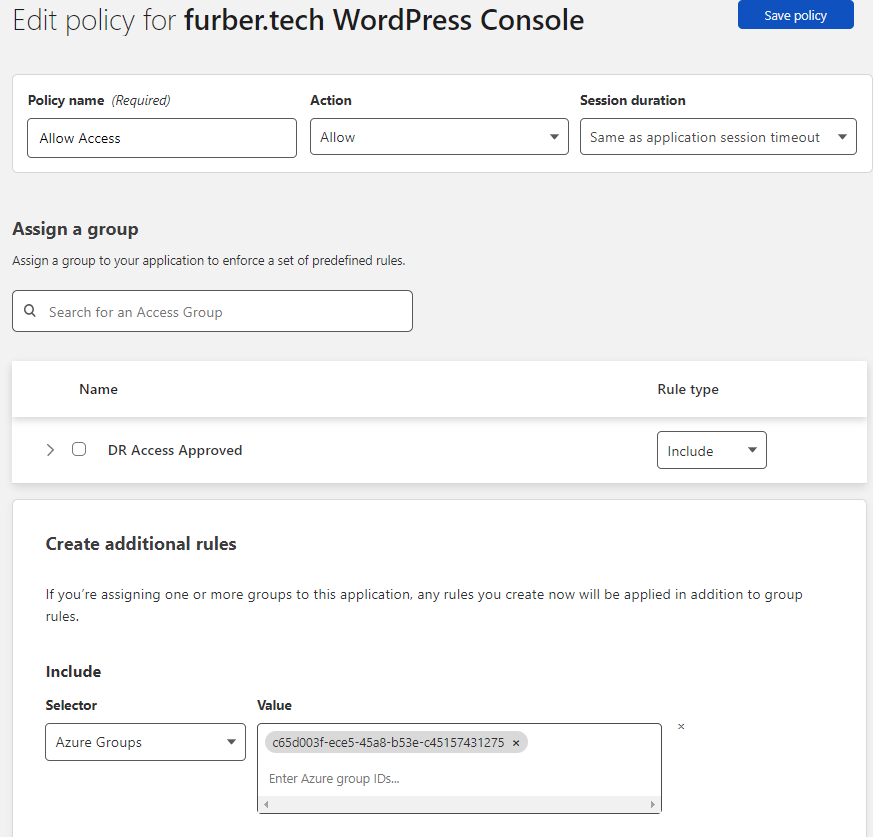Click the DR Access Approved group name
Screen dimensions: 873x837
pos(175,450)
